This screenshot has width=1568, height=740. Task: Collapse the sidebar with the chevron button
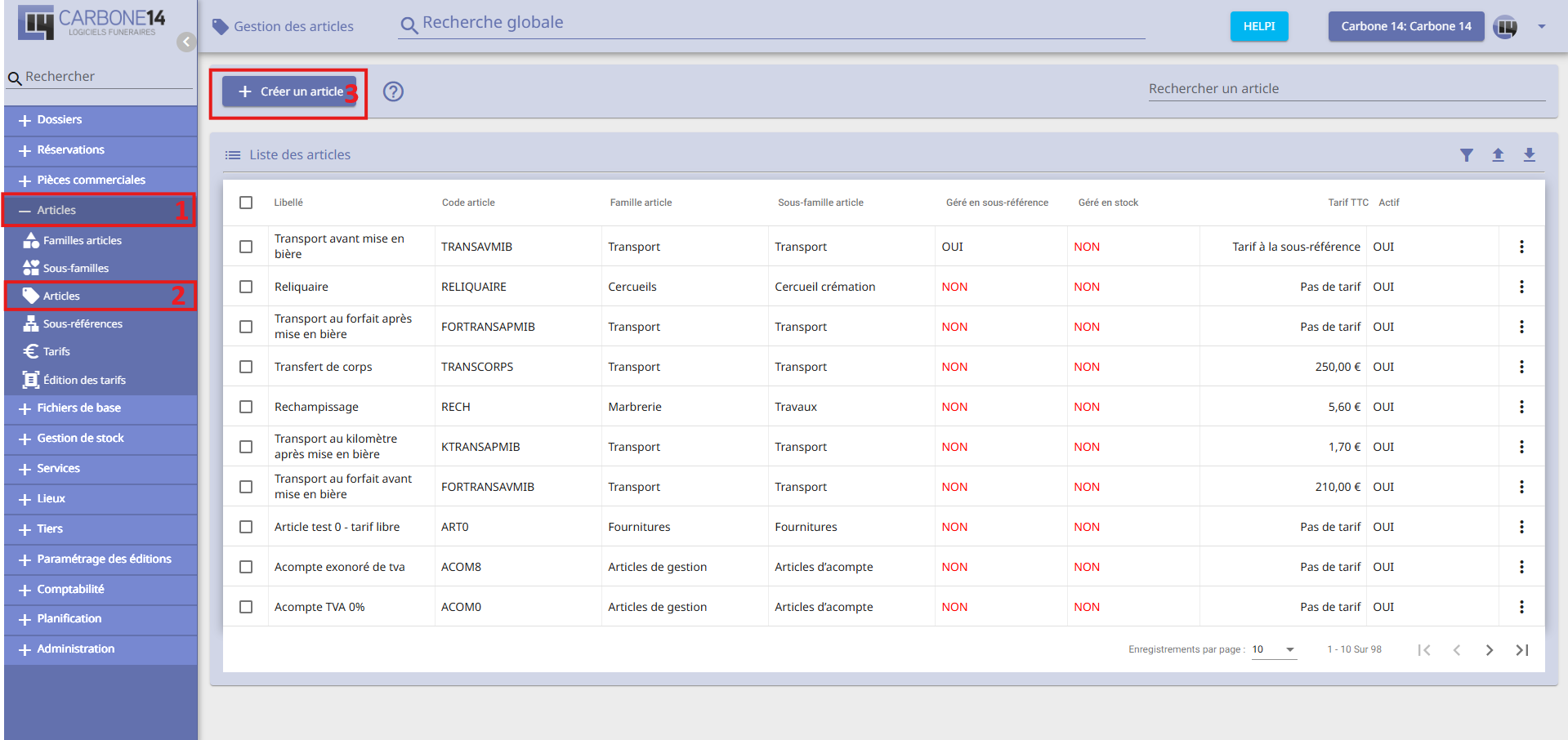coord(186,42)
